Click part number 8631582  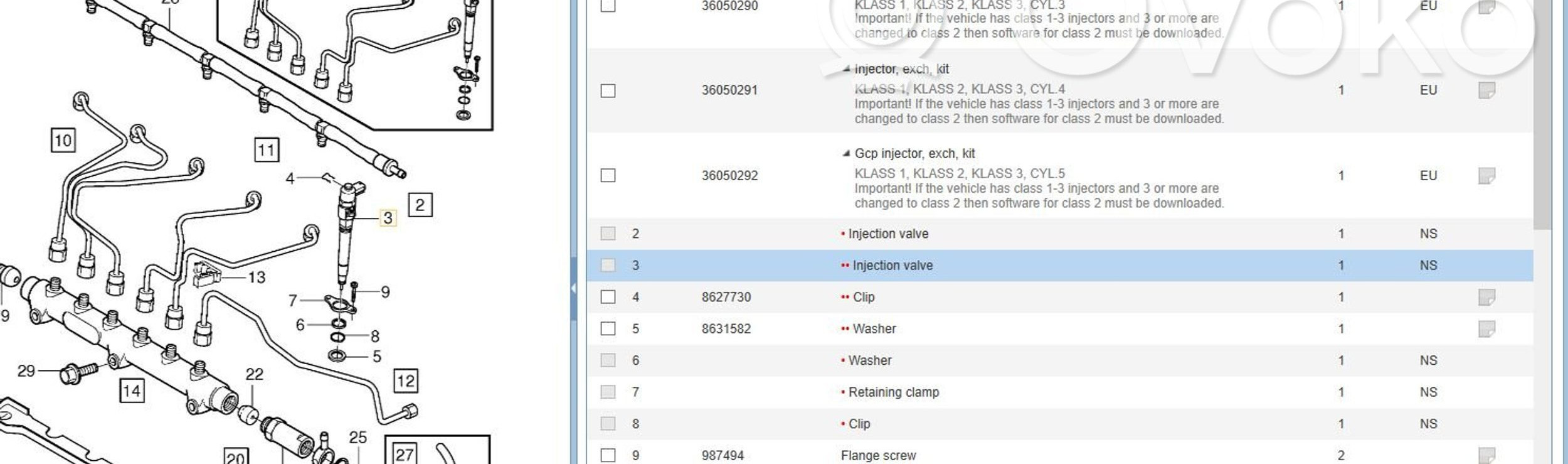726,329
